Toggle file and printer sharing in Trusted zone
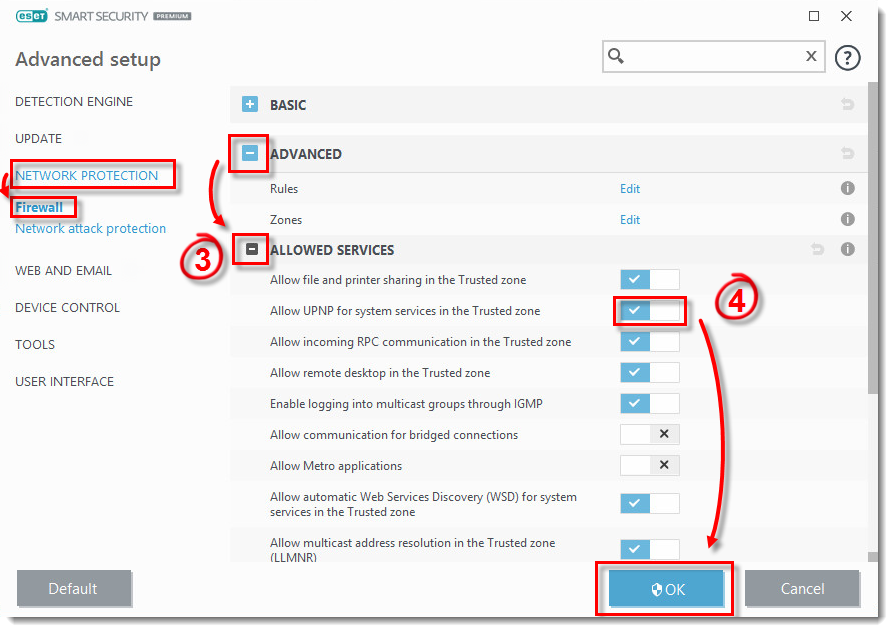 point(649,279)
